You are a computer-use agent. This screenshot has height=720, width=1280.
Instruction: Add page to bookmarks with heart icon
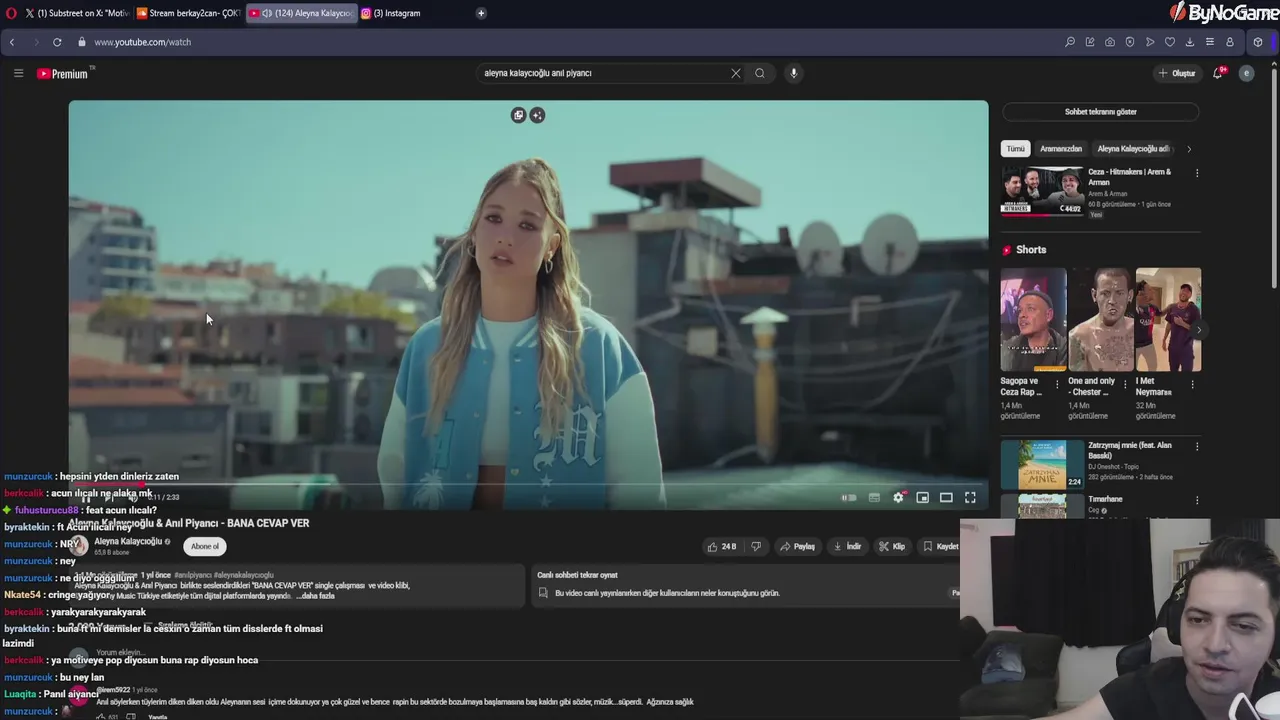tap(1170, 42)
